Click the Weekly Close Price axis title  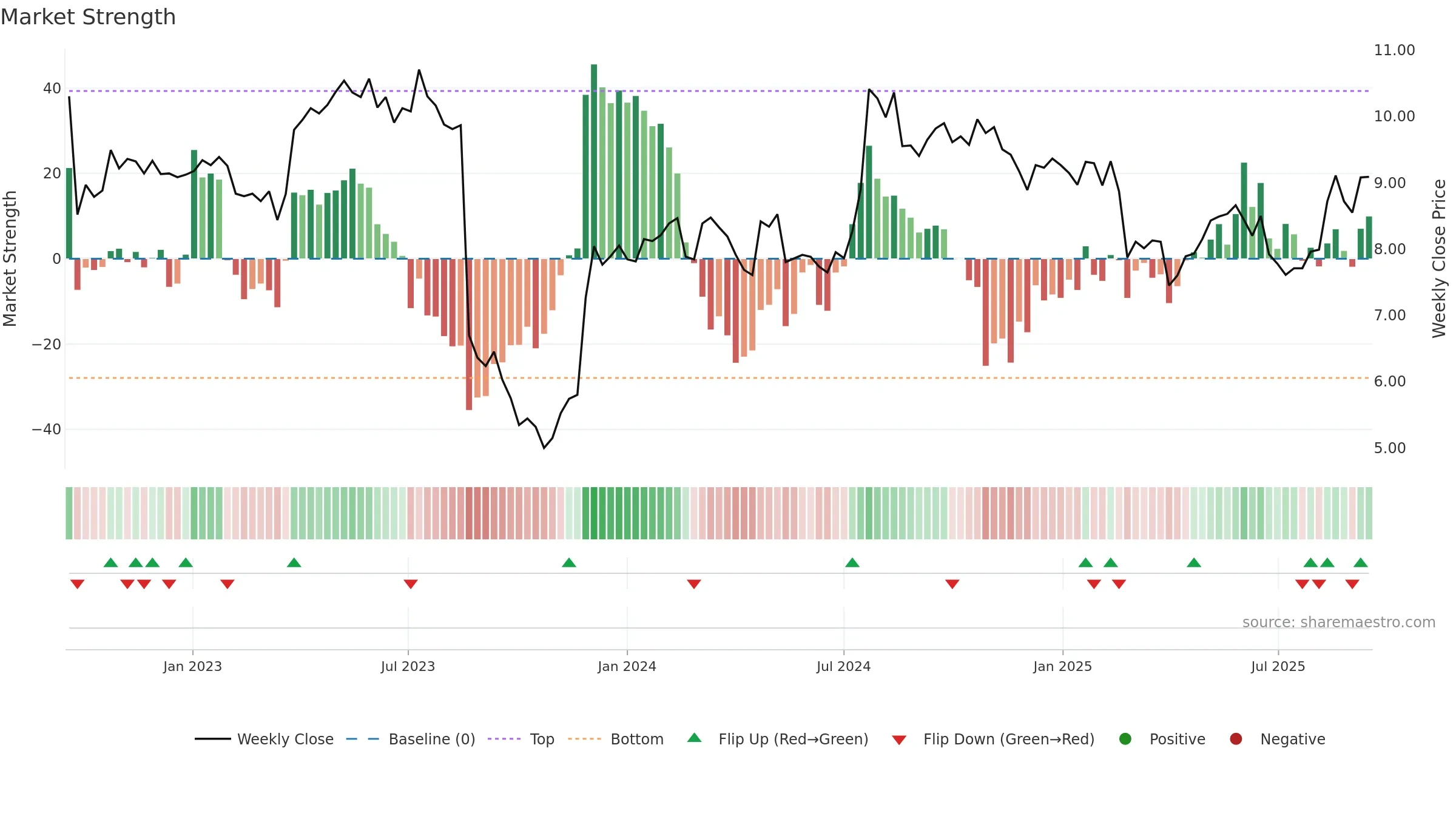[x=1439, y=258]
